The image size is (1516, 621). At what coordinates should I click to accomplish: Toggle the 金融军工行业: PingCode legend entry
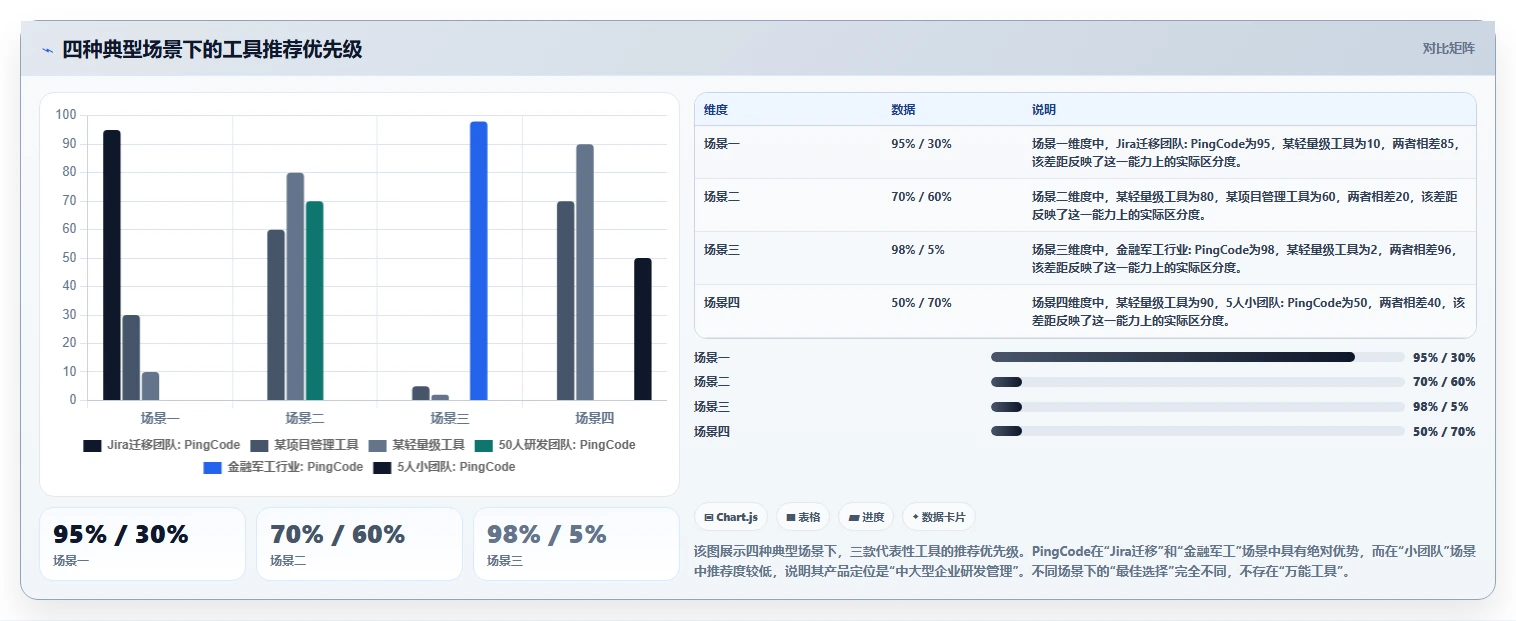coord(283,467)
